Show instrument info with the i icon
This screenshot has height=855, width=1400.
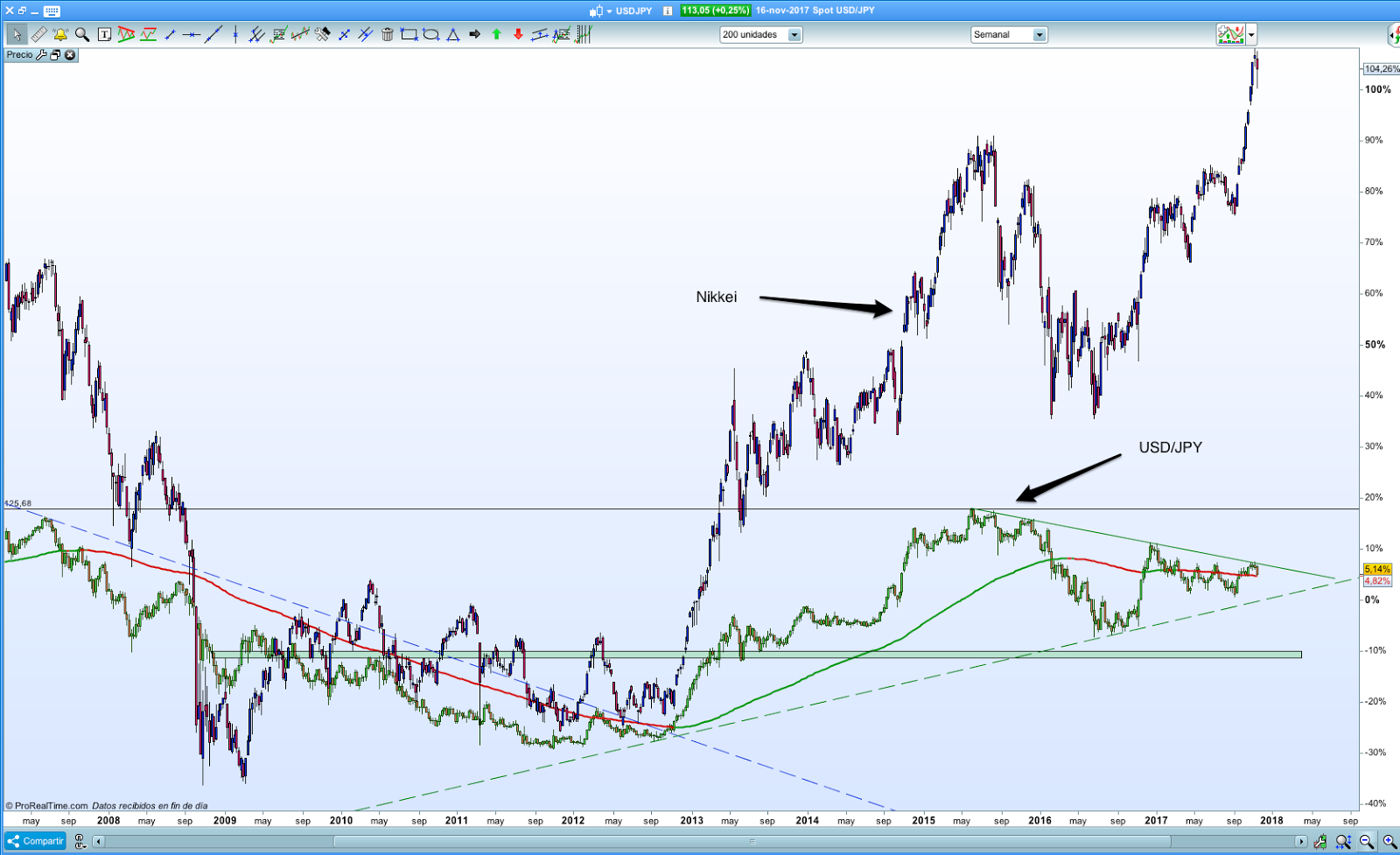(668, 11)
